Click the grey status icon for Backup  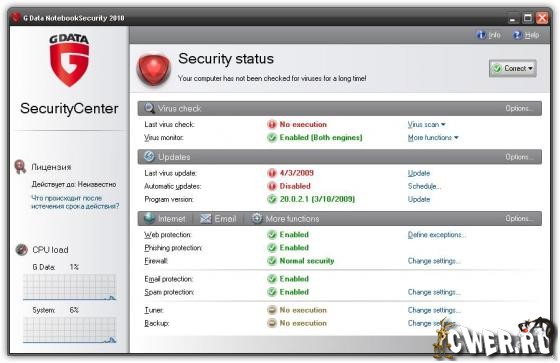pos(272,323)
